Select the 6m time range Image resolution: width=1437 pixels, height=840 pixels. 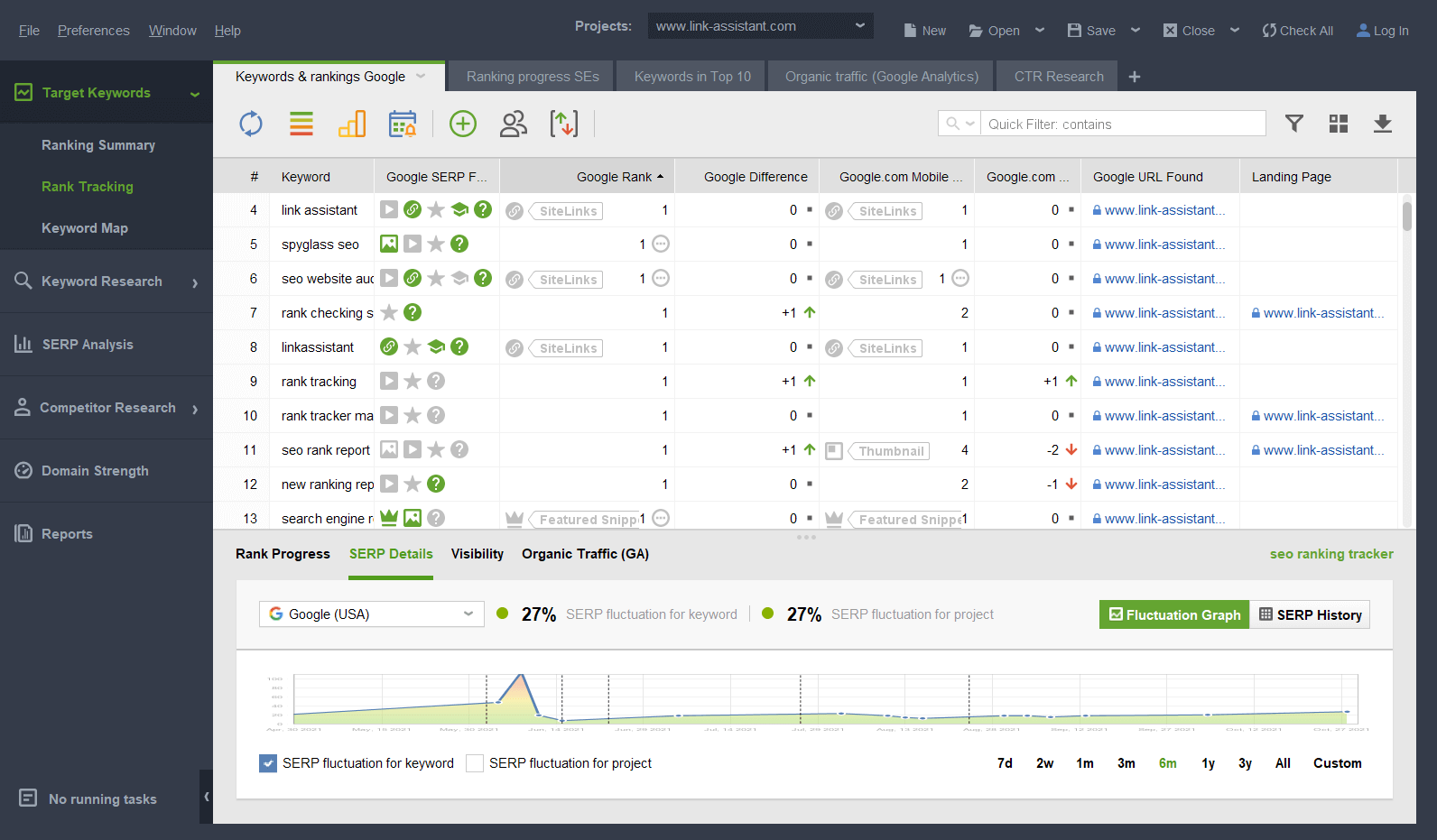(x=1168, y=763)
